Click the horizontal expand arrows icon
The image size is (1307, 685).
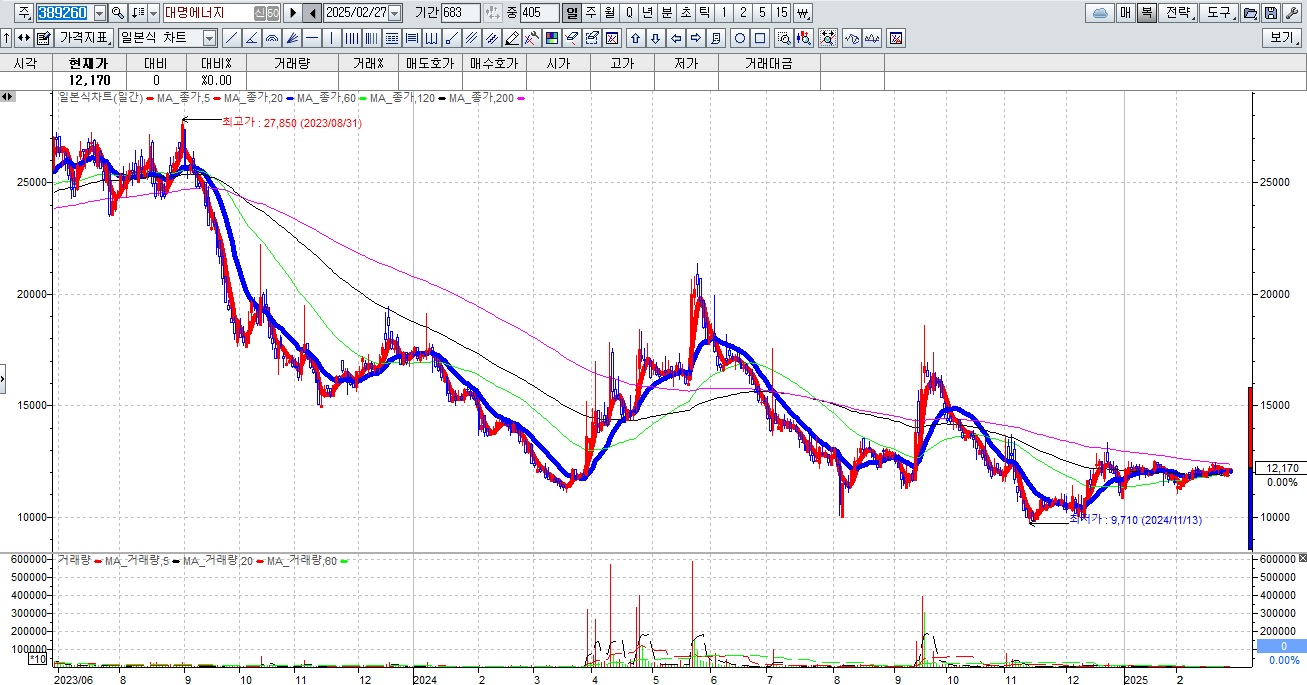click(x=22, y=38)
